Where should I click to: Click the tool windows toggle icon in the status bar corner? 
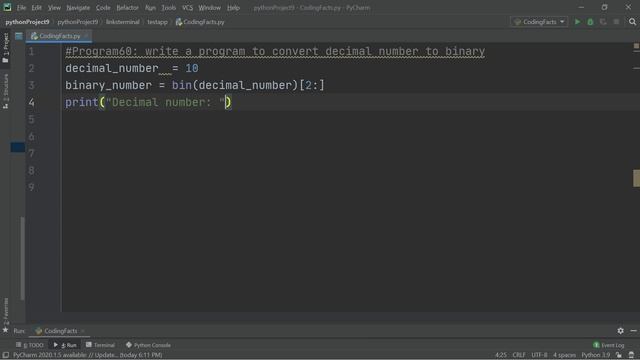click(5, 355)
